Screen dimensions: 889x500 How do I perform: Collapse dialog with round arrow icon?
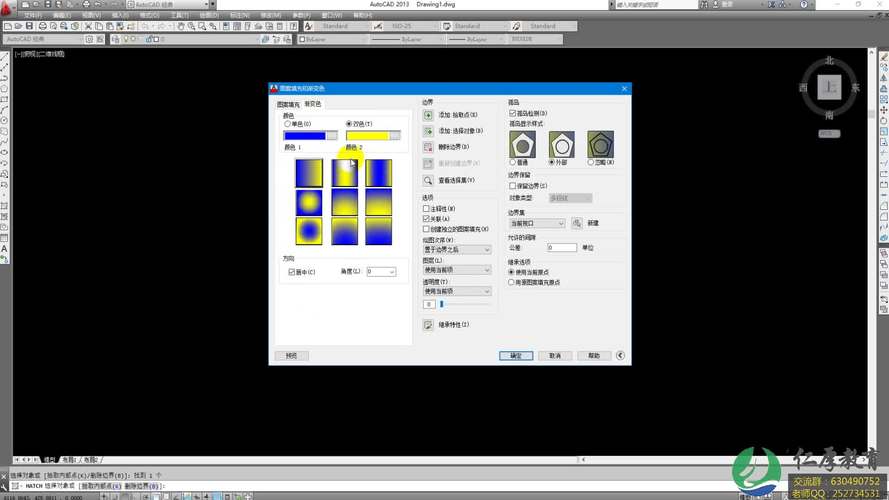click(x=620, y=355)
